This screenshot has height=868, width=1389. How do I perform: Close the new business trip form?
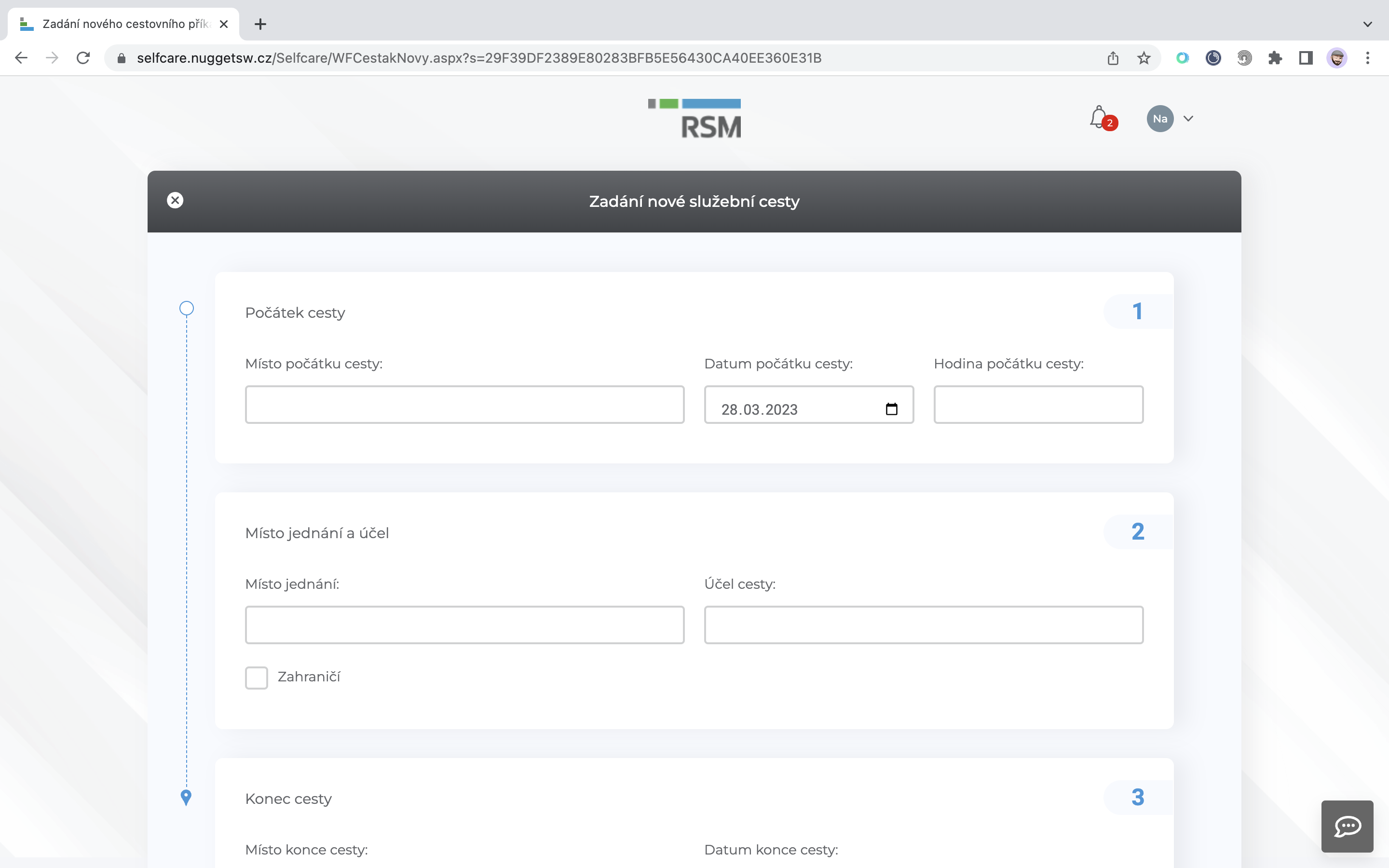[175, 200]
